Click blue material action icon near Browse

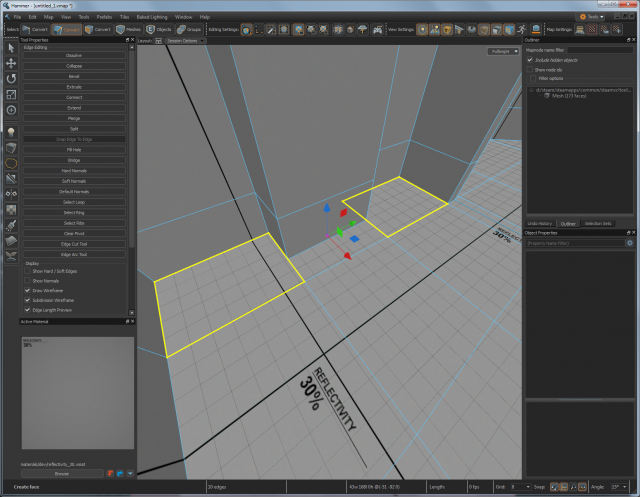pyautogui.click(x=120, y=473)
